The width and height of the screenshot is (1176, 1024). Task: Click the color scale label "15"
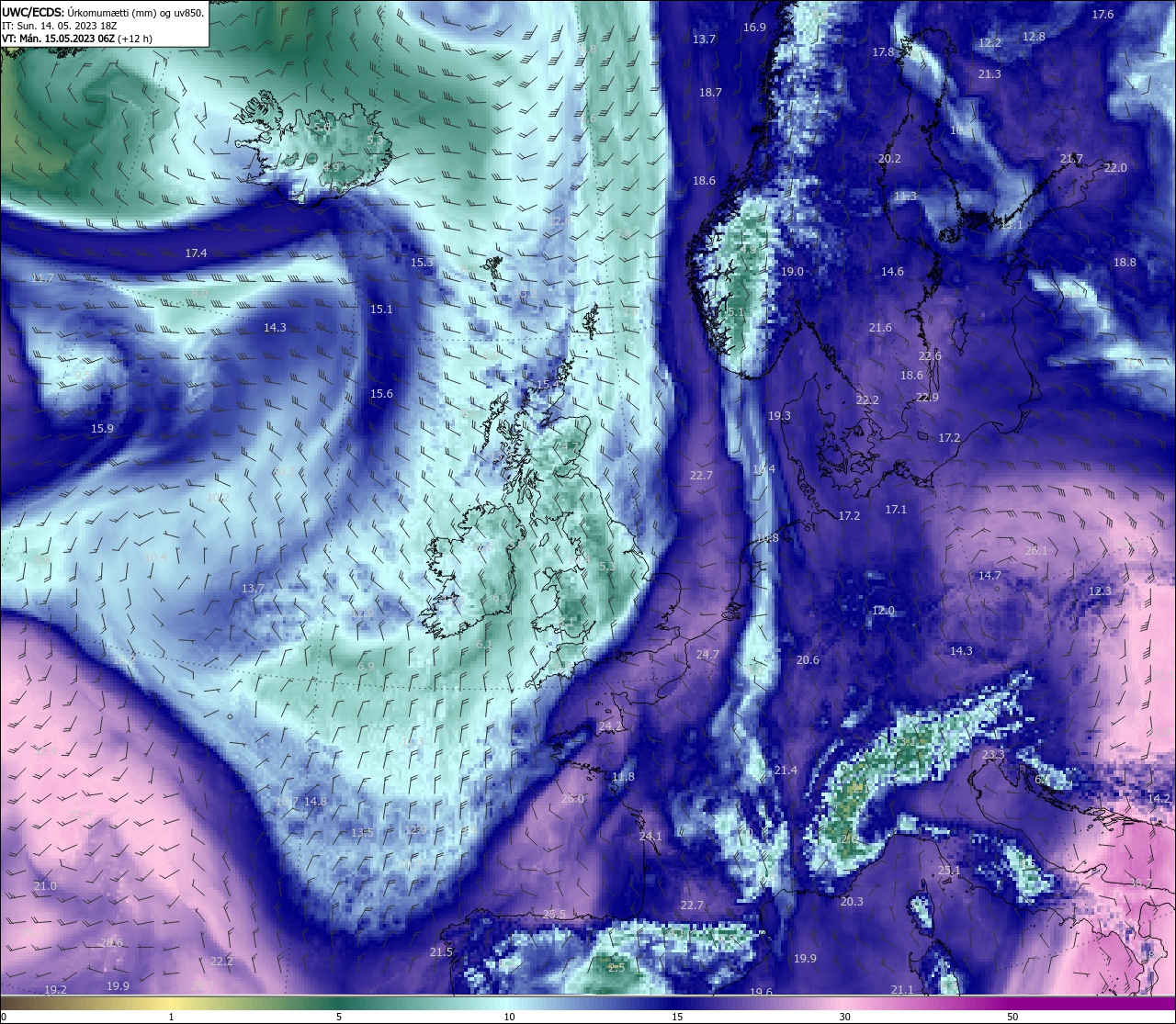tap(676, 1017)
